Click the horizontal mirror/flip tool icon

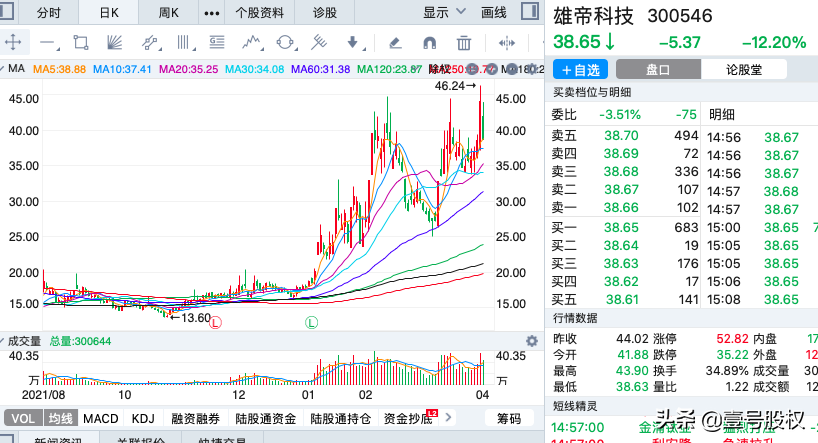(507, 43)
